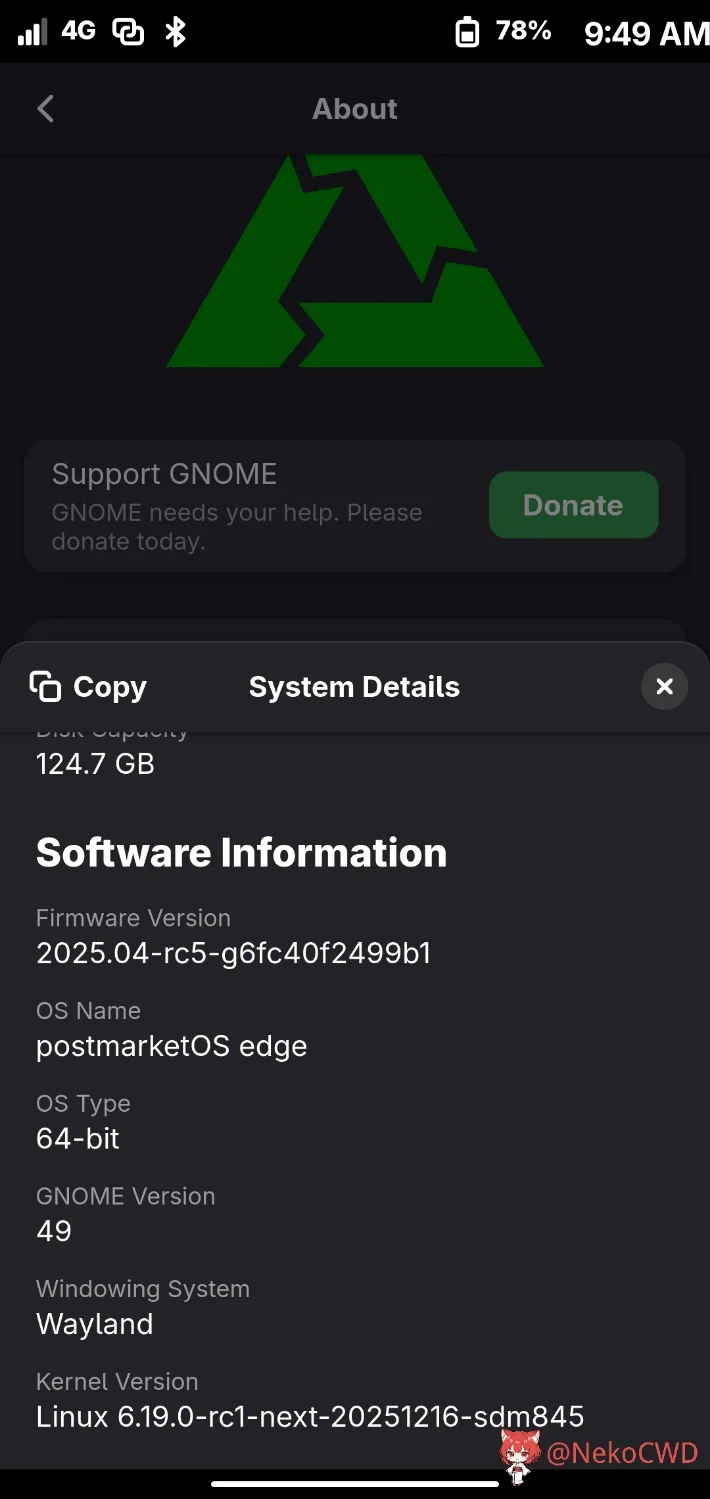Go back using the header arrow
Viewport: 710px width, 1499px height.
pyautogui.click(x=46, y=109)
